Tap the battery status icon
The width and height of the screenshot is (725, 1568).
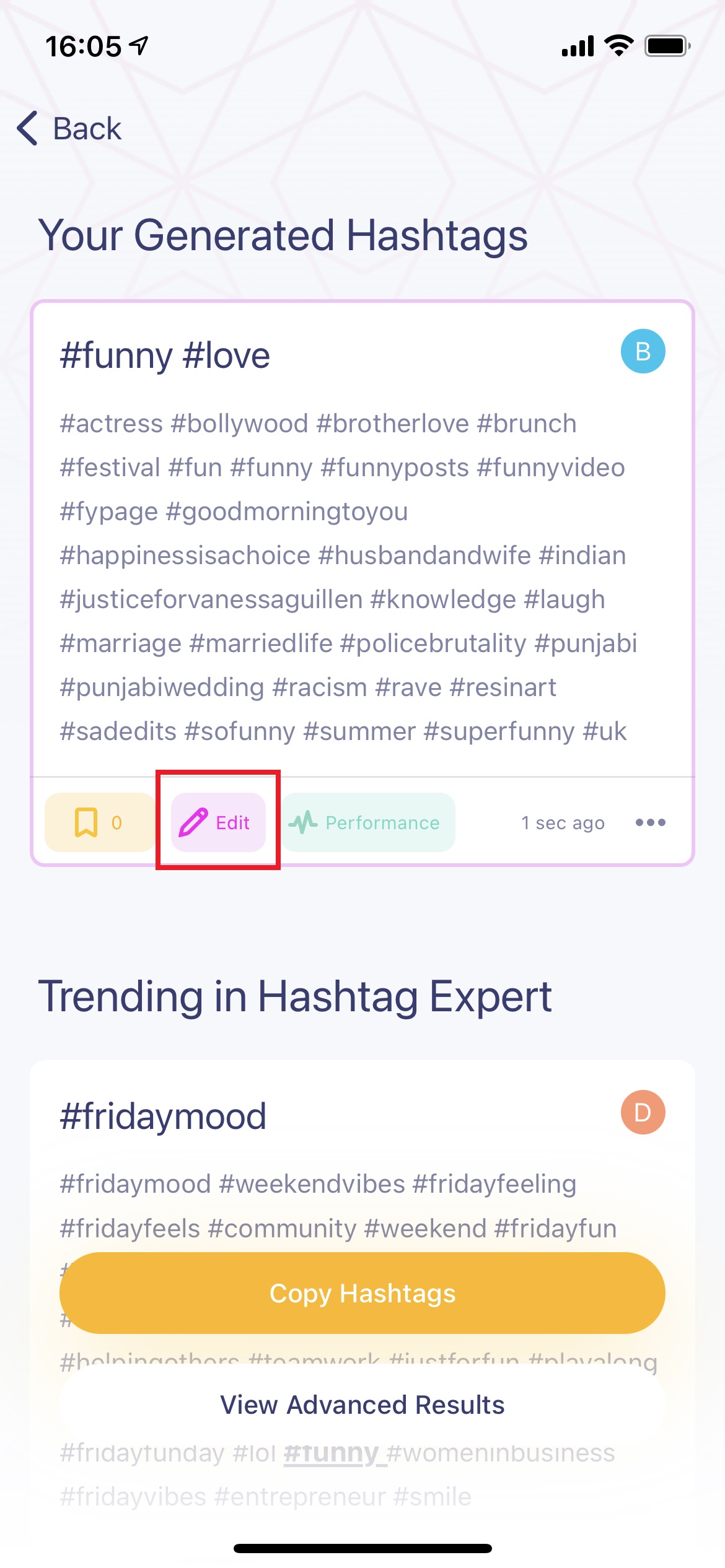667,46
